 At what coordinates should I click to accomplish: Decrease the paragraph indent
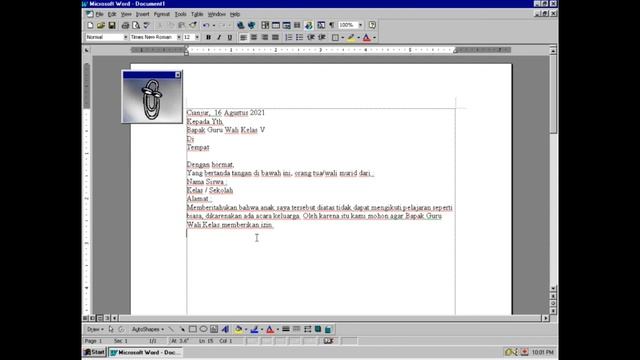click(311, 38)
